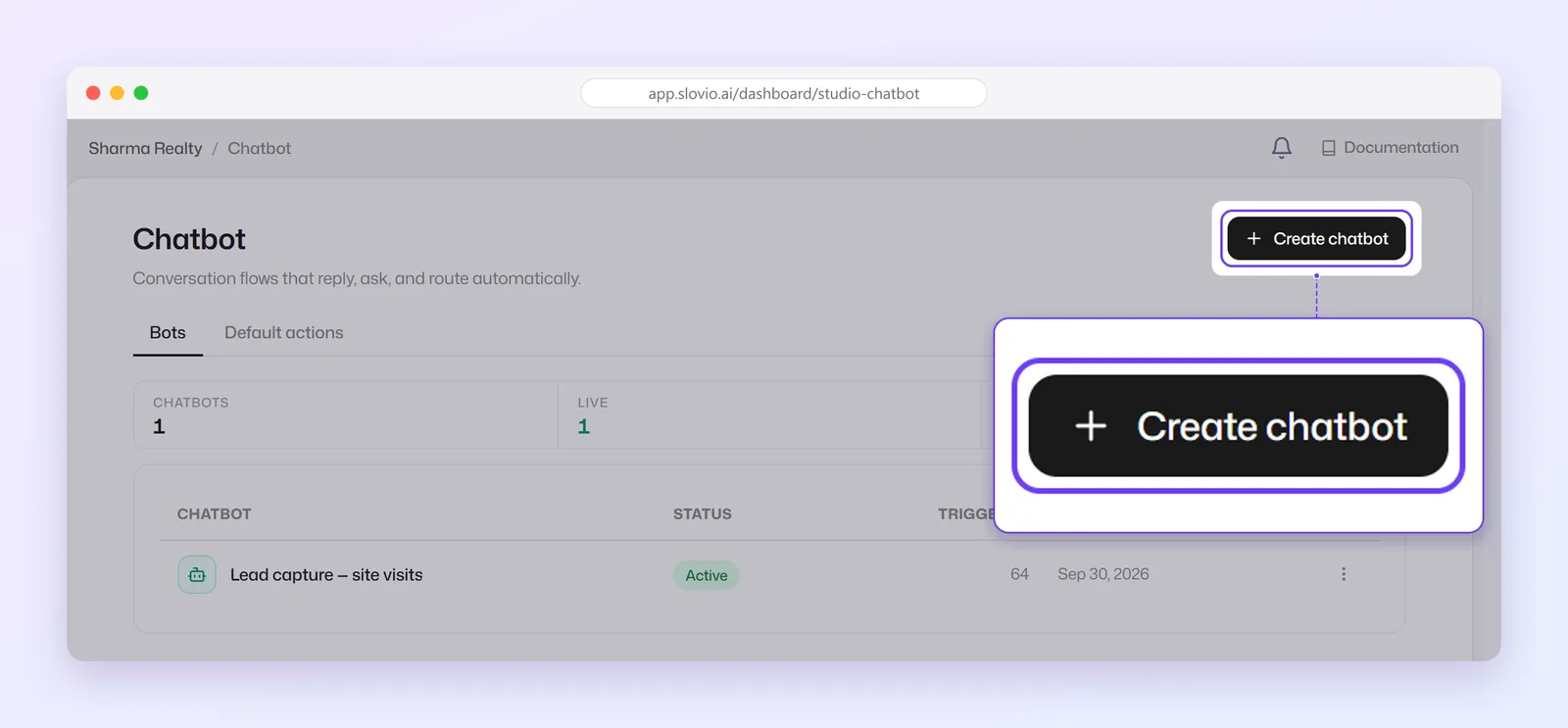
Task: Focus the app.slovio.ai address bar
Action: [x=784, y=93]
